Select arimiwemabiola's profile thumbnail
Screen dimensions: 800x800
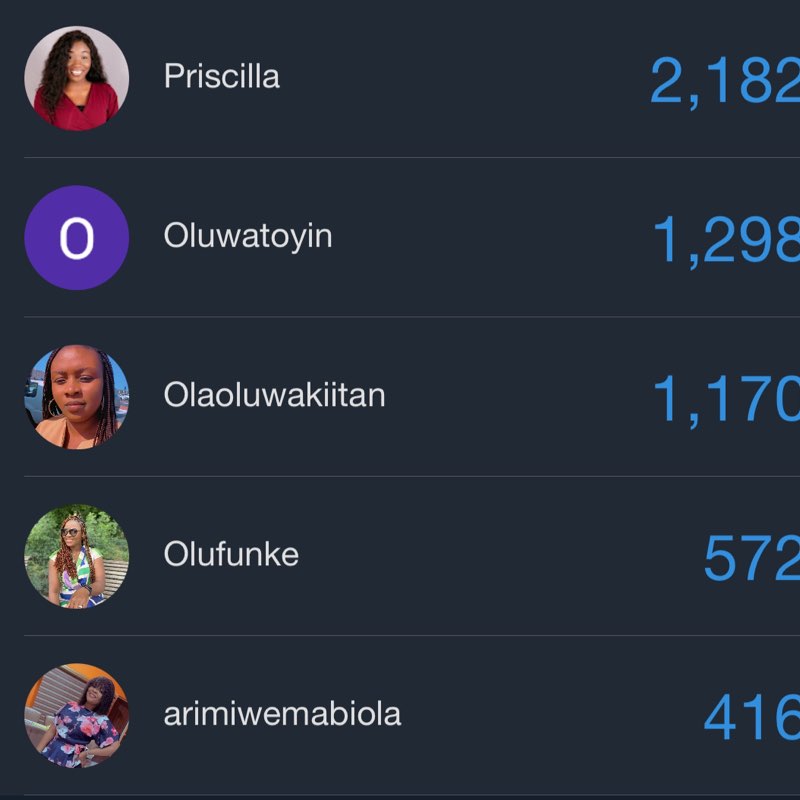click(76, 715)
